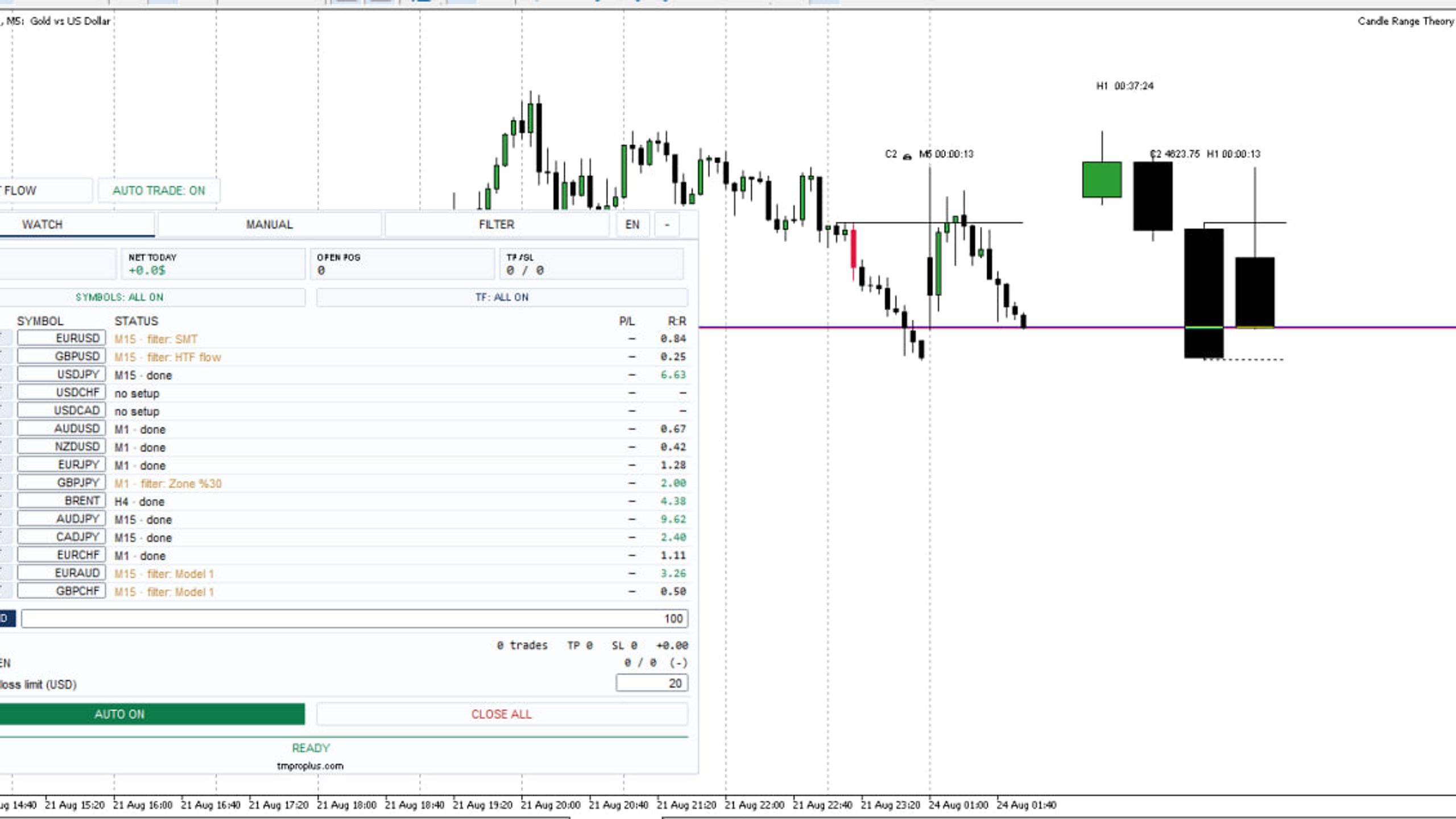The width and height of the screenshot is (1456, 819).
Task: Open the FILTER tab
Action: 497,224
